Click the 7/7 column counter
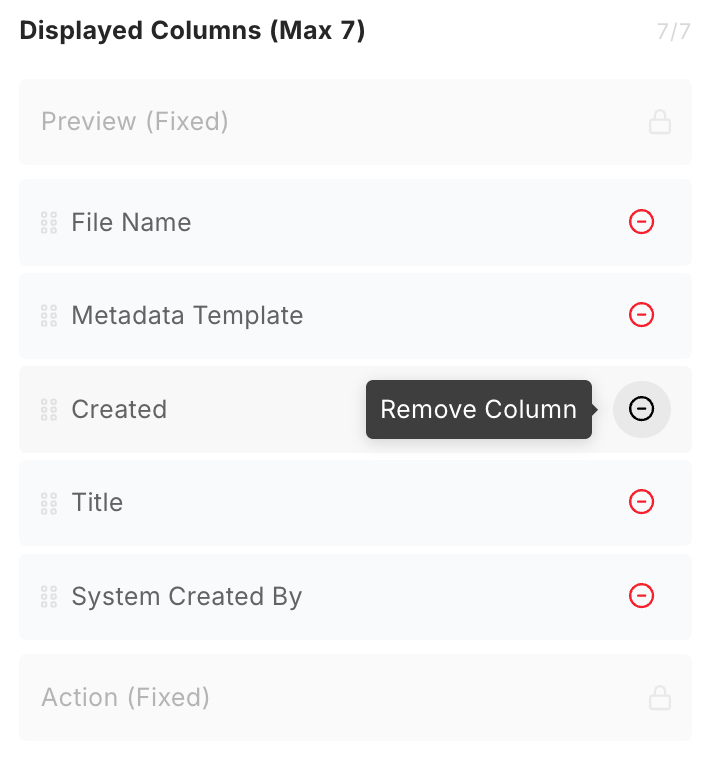Screen dimensions: 726x770 [x=673, y=31]
